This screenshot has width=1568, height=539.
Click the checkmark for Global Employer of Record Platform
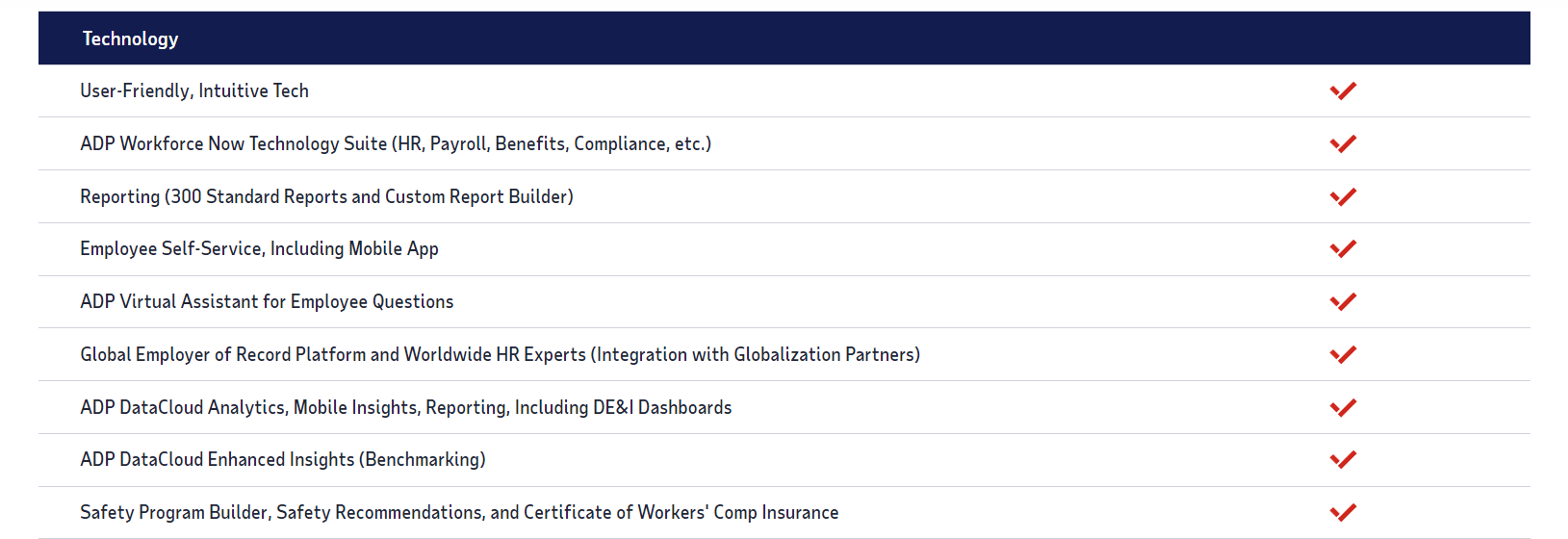click(x=1343, y=354)
